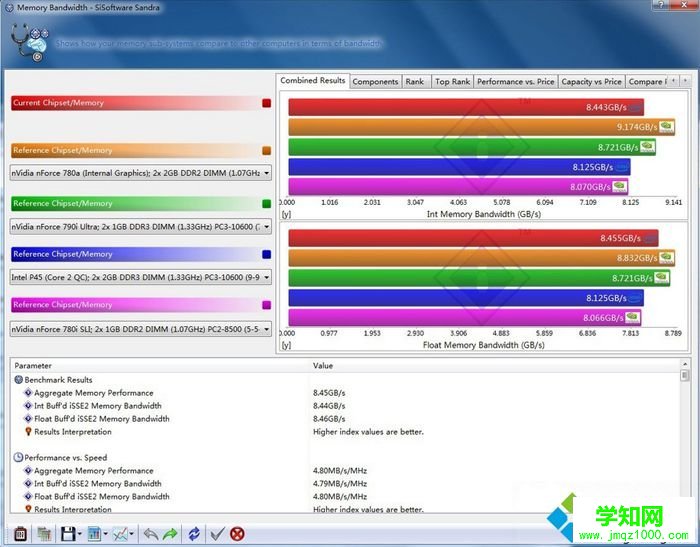Click the magenta 8.066GB/s Float bandwidth bar

465,317
